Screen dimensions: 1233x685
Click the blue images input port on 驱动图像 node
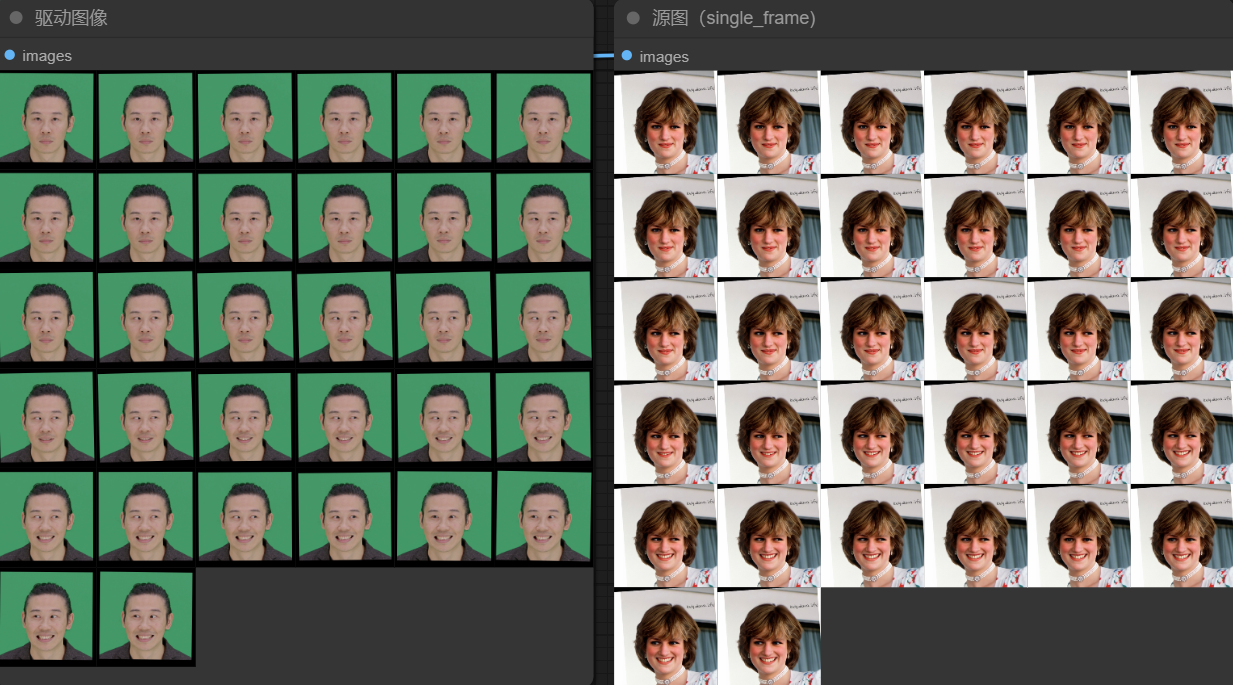point(10,55)
